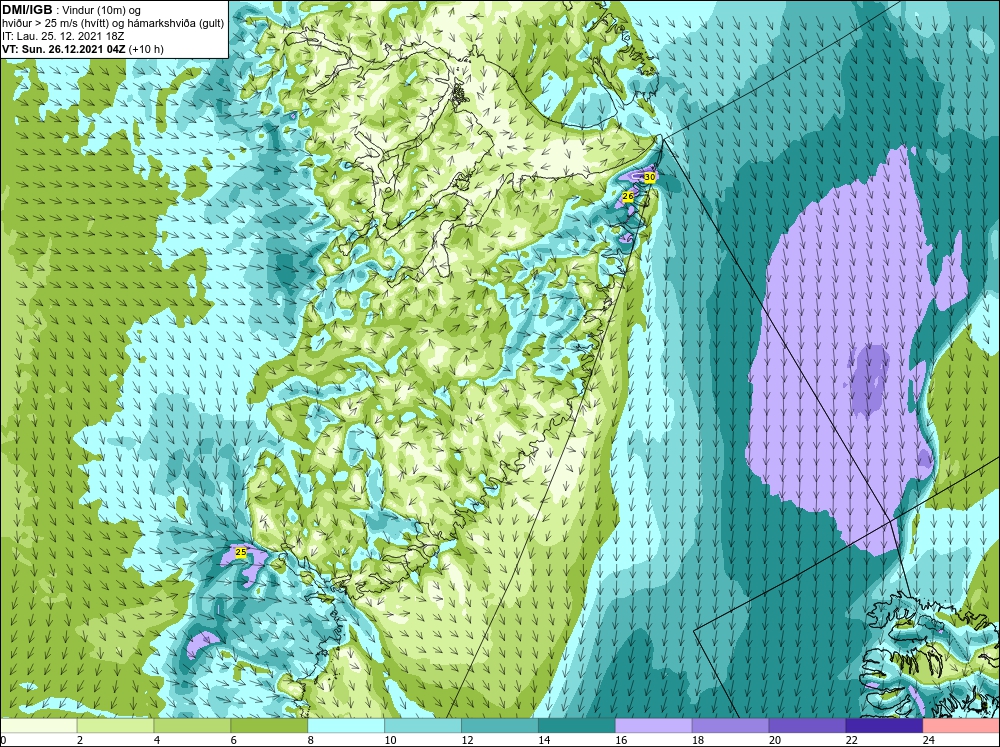Select the 18-20 m/s medium purple swatch
Image resolution: width=1000 pixels, height=747 pixels.
click(x=730, y=726)
